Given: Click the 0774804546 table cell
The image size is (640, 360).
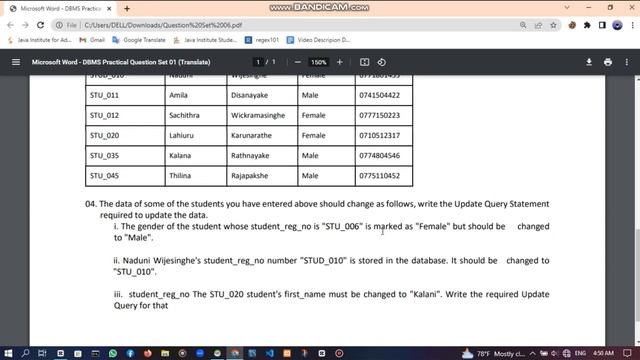Looking at the screenshot, I should pyautogui.click(x=384, y=156).
